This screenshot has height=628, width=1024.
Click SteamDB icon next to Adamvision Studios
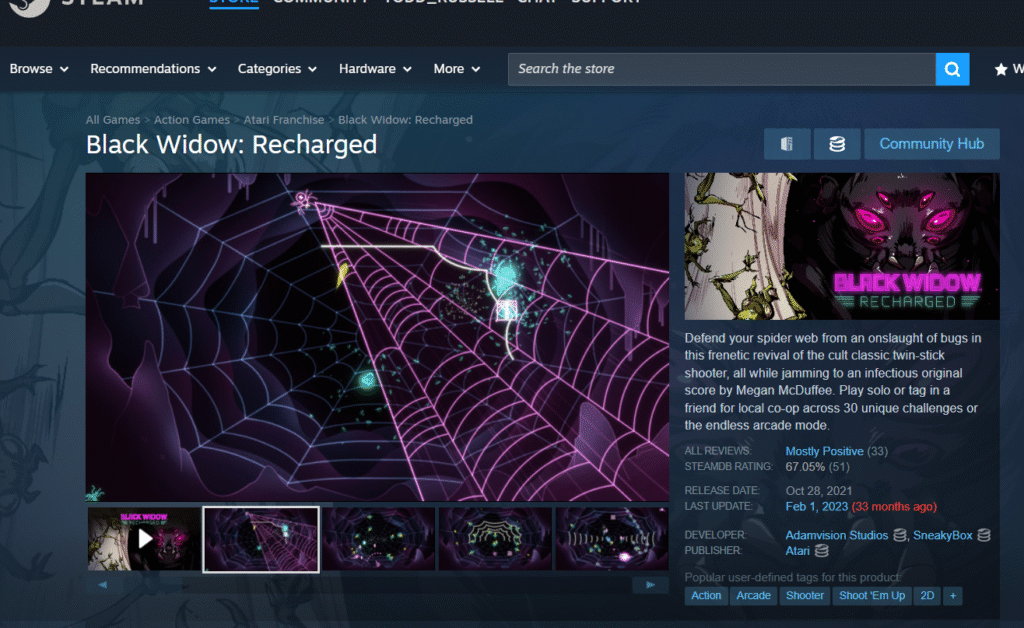coord(900,535)
